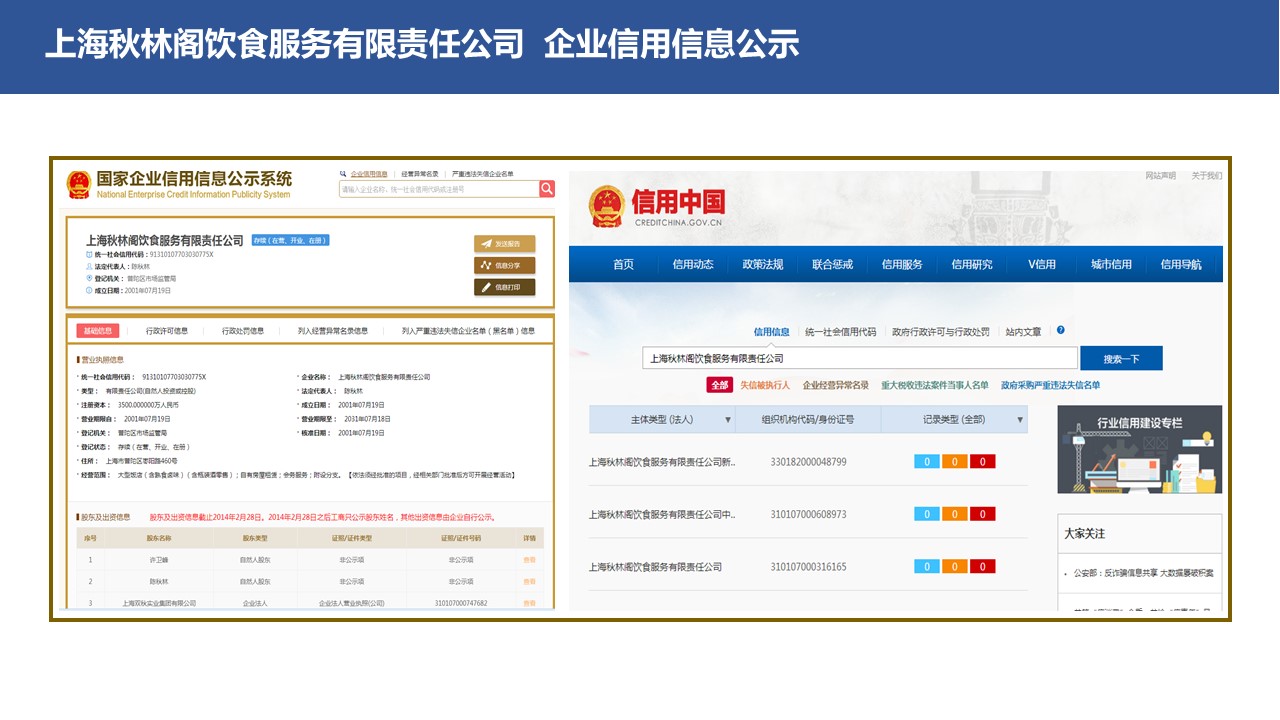1280x720 pixels.
Task: Click the National Enterprise Credit system emblem logo
Action: [79, 185]
